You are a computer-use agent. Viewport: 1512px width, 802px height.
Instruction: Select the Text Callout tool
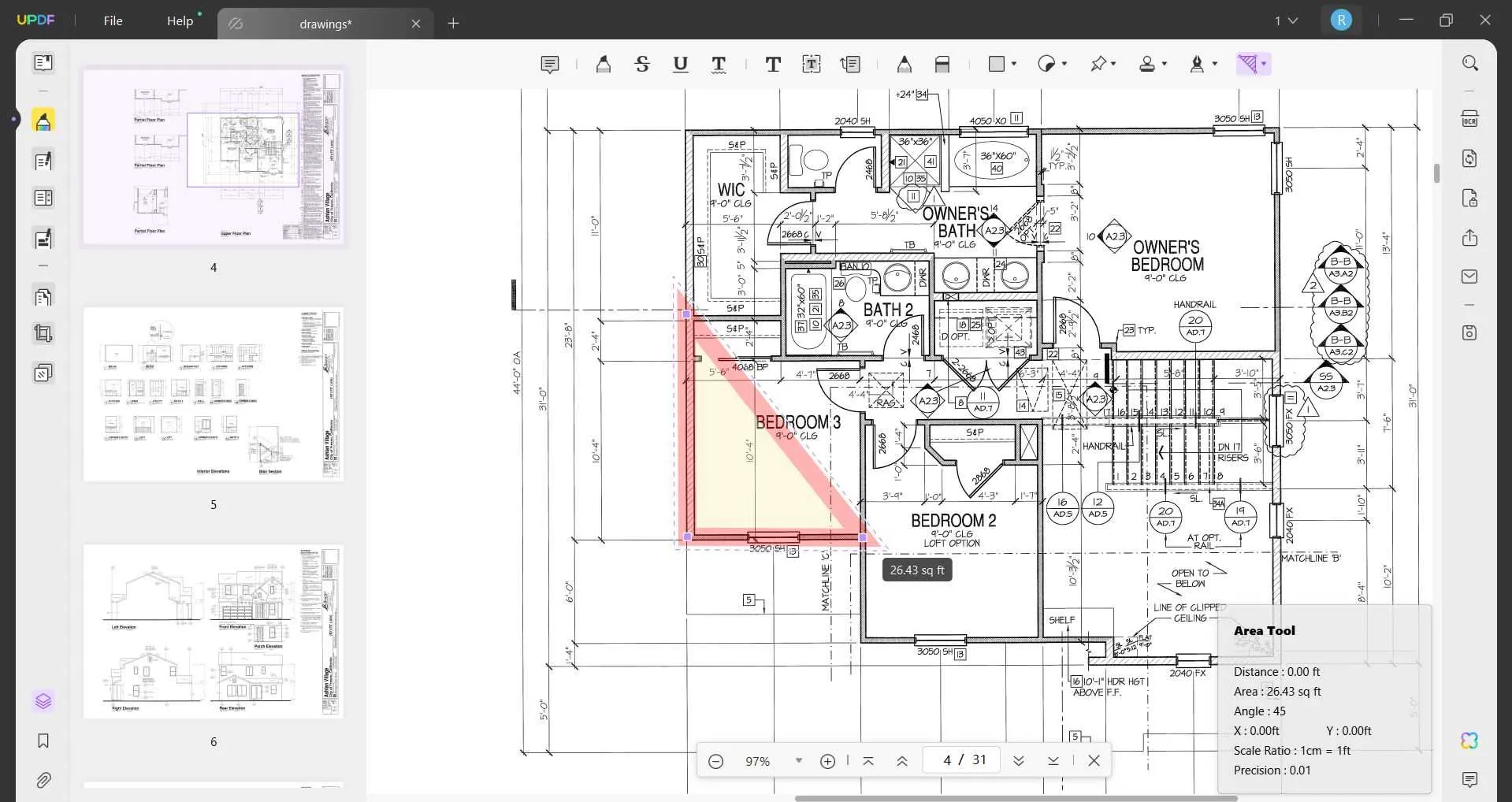click(850, 64)
